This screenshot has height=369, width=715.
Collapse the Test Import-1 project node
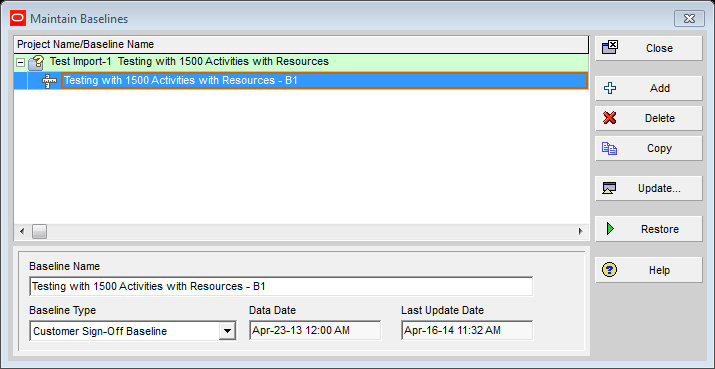coord(21,63)
